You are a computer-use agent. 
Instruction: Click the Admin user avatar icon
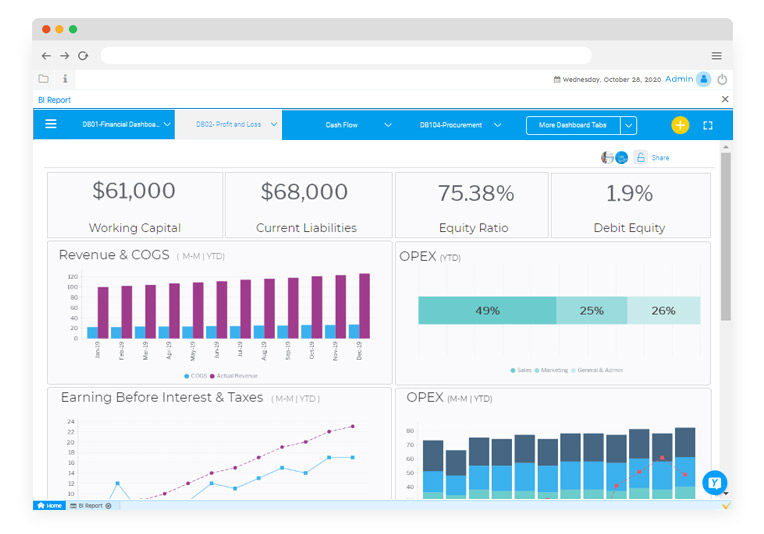[x=703, y=79]
